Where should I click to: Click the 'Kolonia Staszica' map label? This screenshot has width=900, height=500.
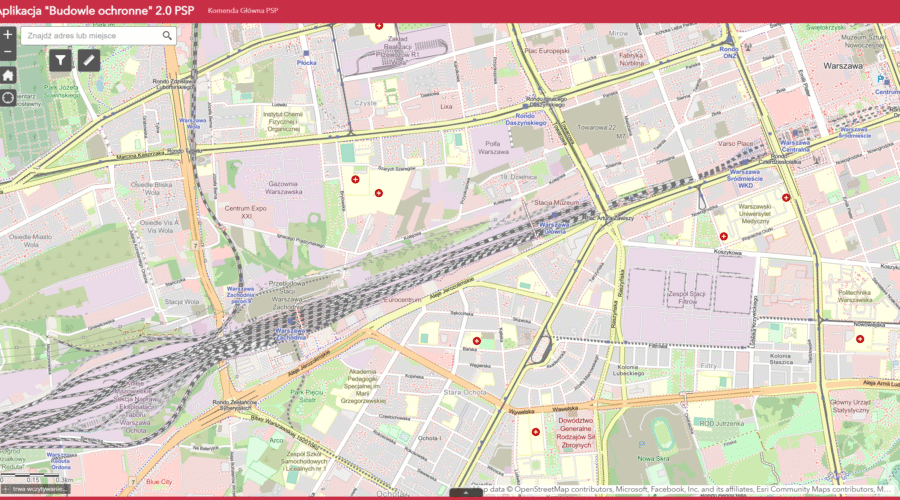coord(781,359)
